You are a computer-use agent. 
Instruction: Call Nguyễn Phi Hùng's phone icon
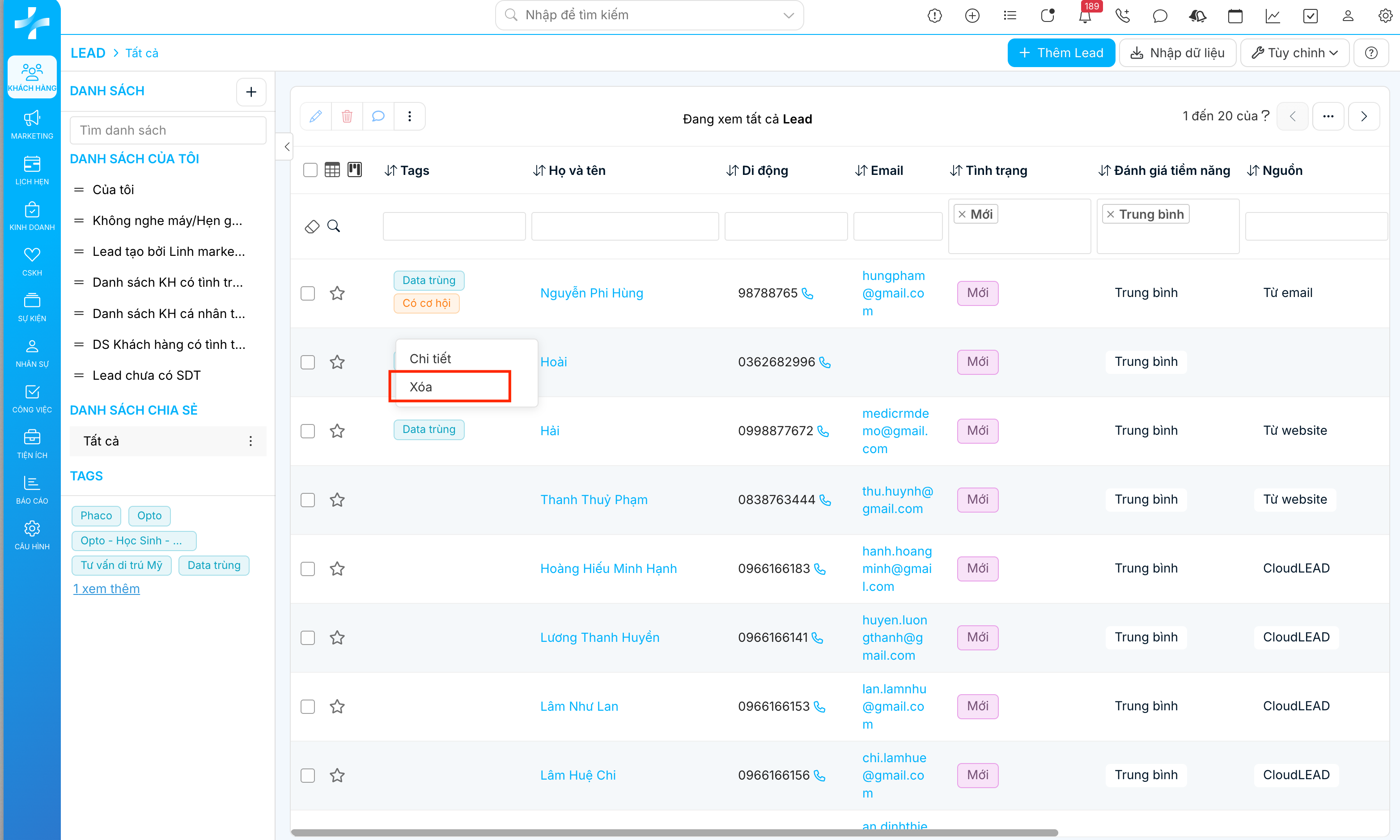807,293
